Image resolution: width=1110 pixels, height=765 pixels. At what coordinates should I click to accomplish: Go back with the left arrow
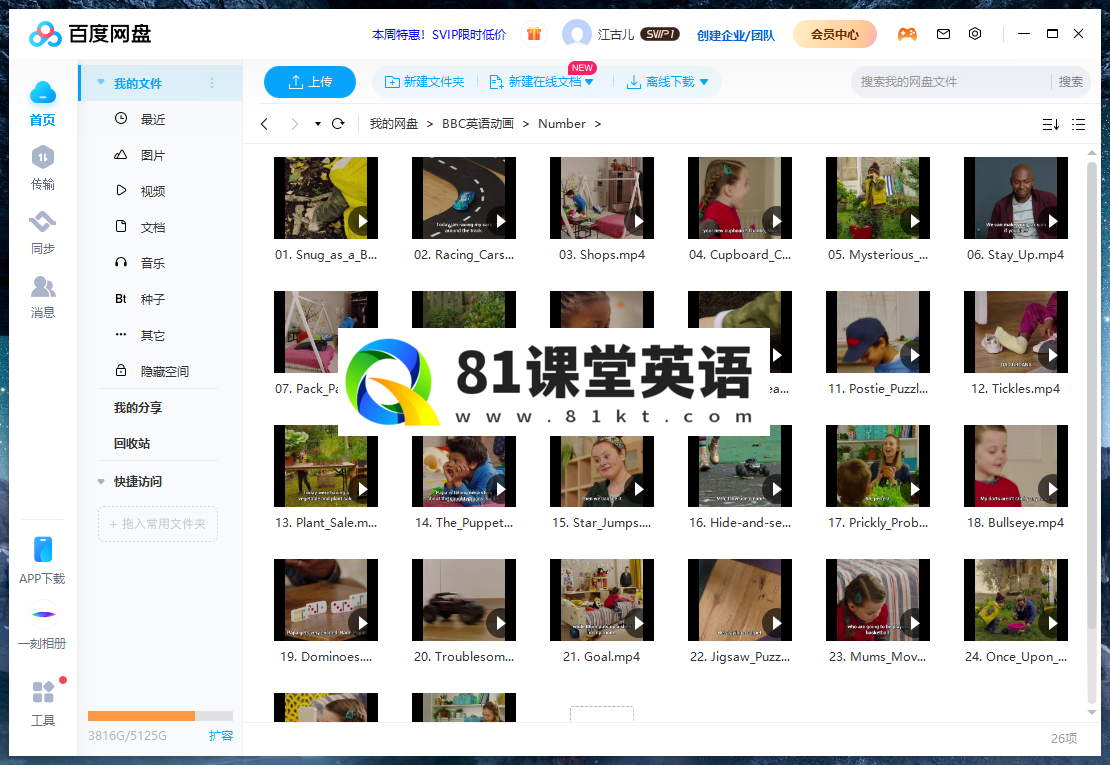[265, 124]
